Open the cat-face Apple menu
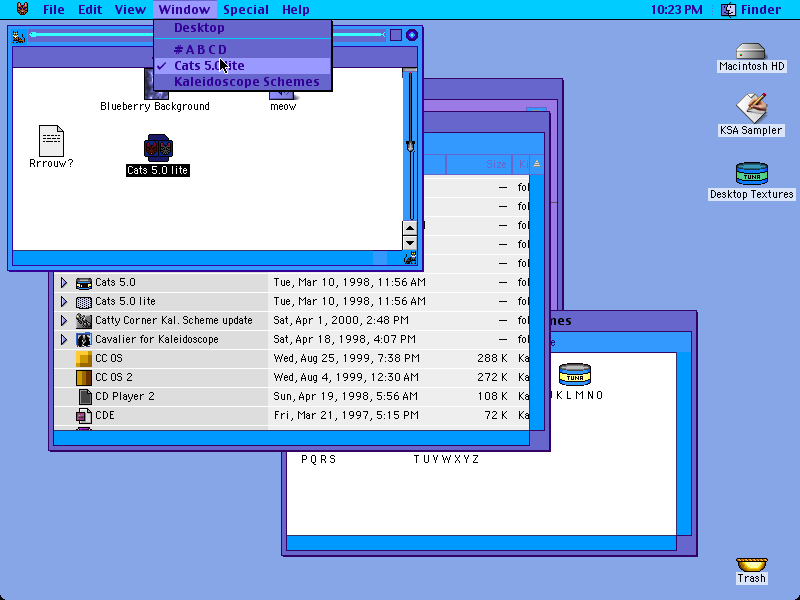The image size is (800, 600). point(22,9)
